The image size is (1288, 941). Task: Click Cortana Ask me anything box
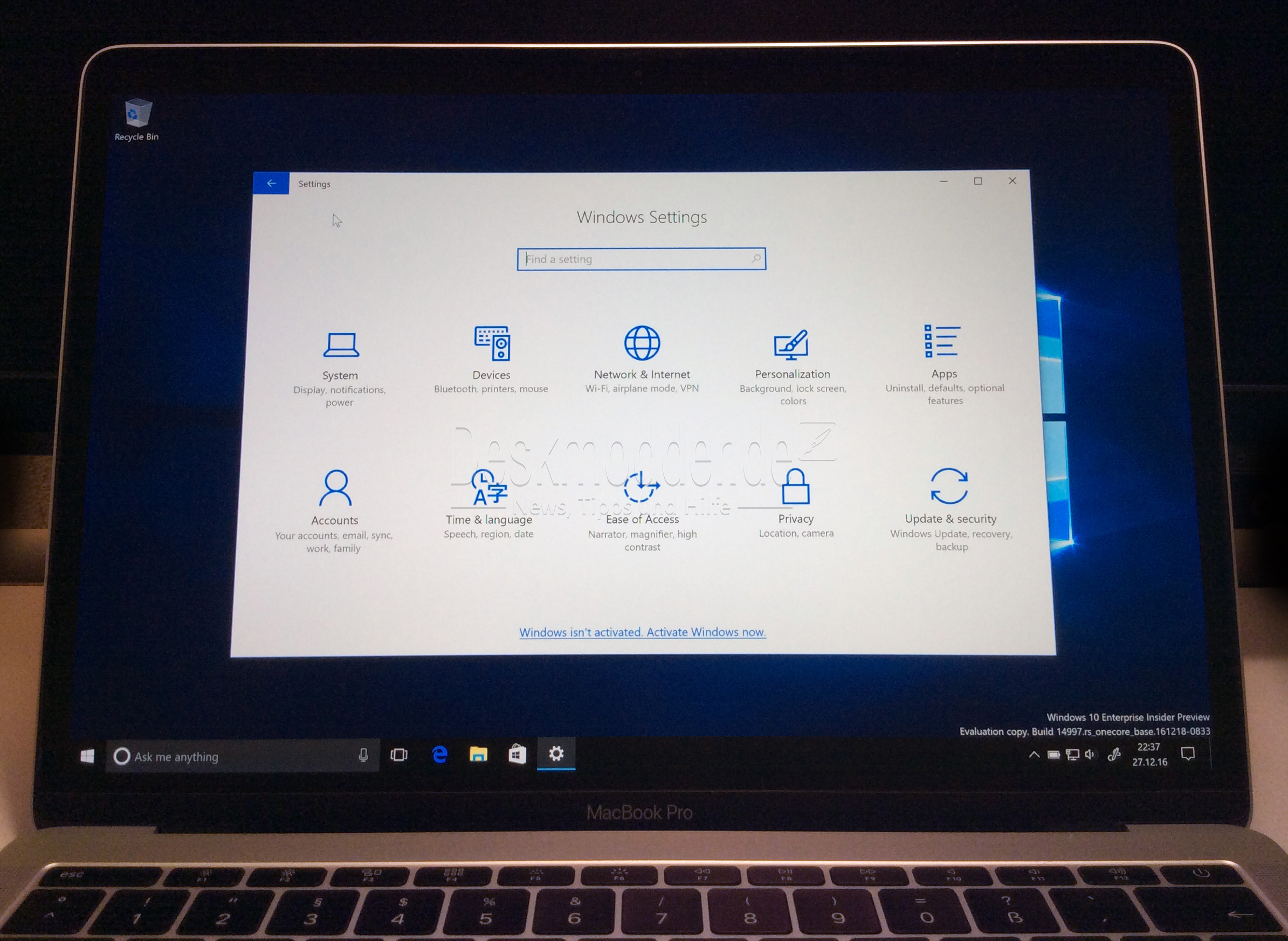(242, 757)
